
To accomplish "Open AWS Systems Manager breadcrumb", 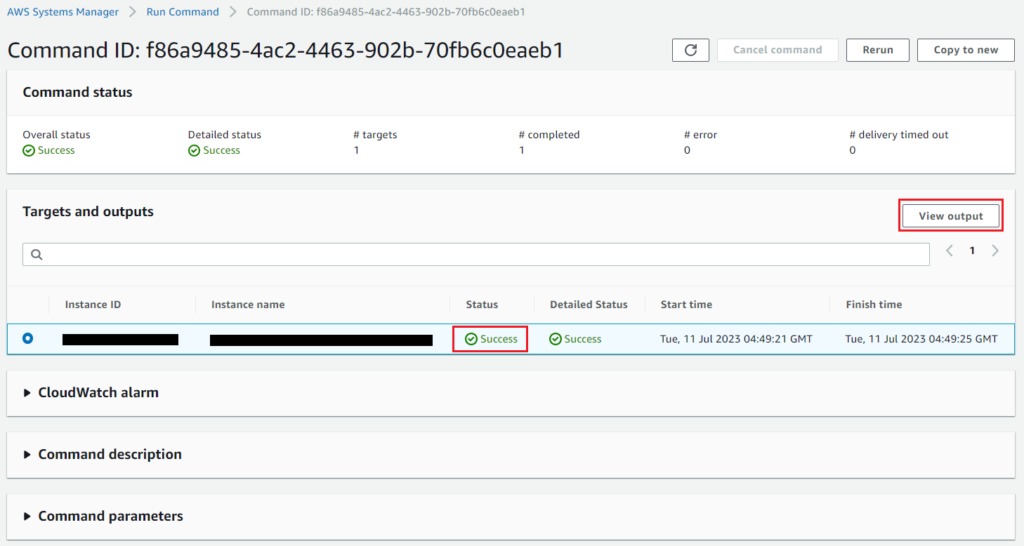I will [62, 12].
